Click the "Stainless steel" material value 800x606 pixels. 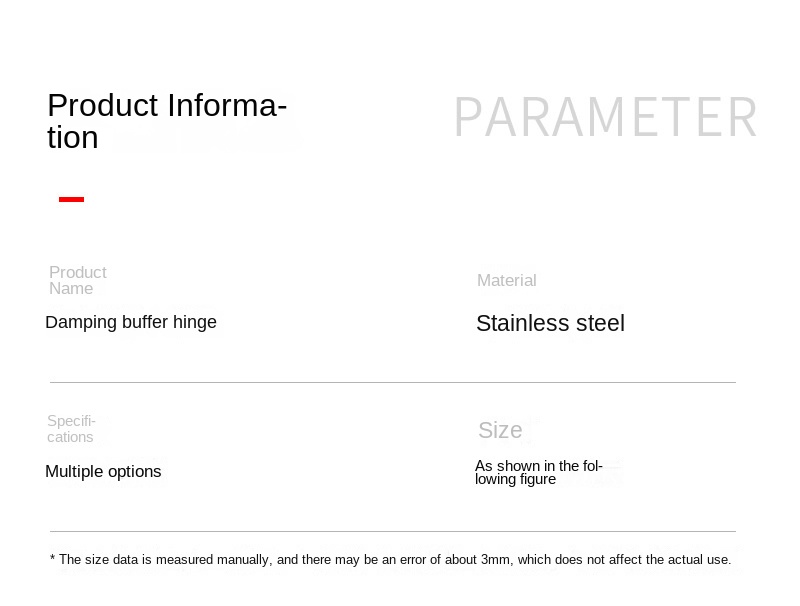point(550,323)
